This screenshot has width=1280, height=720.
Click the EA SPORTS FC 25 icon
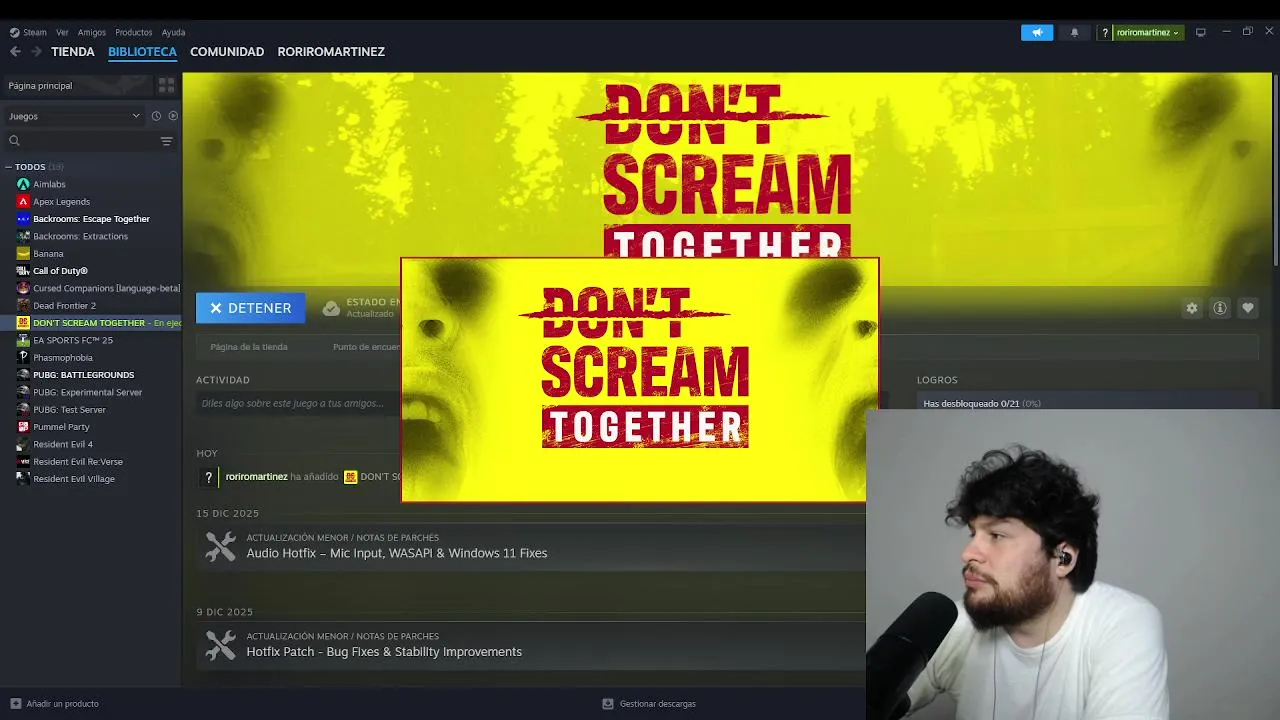point(23,340)
